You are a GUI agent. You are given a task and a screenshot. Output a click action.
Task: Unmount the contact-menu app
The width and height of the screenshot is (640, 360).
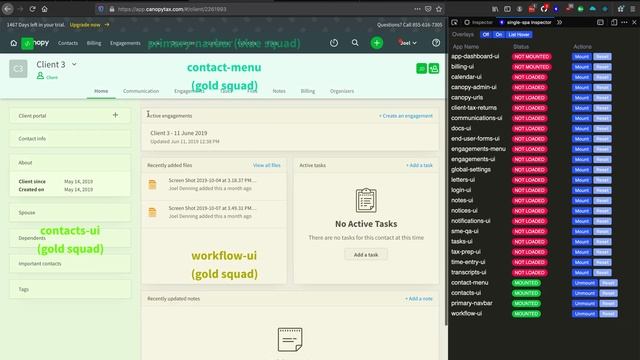(x=584, y=283)
